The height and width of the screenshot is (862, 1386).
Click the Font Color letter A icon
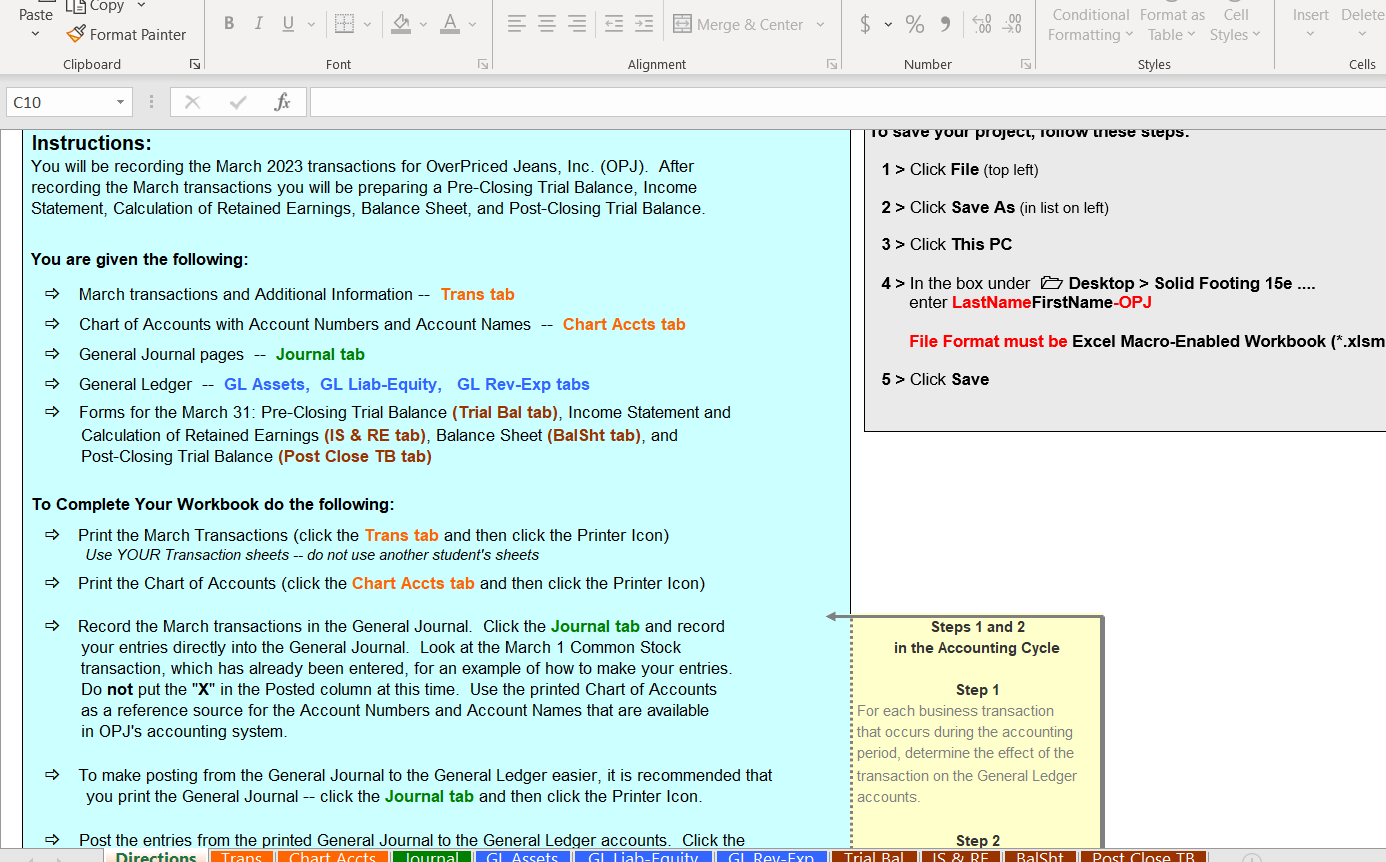(450, 23)
